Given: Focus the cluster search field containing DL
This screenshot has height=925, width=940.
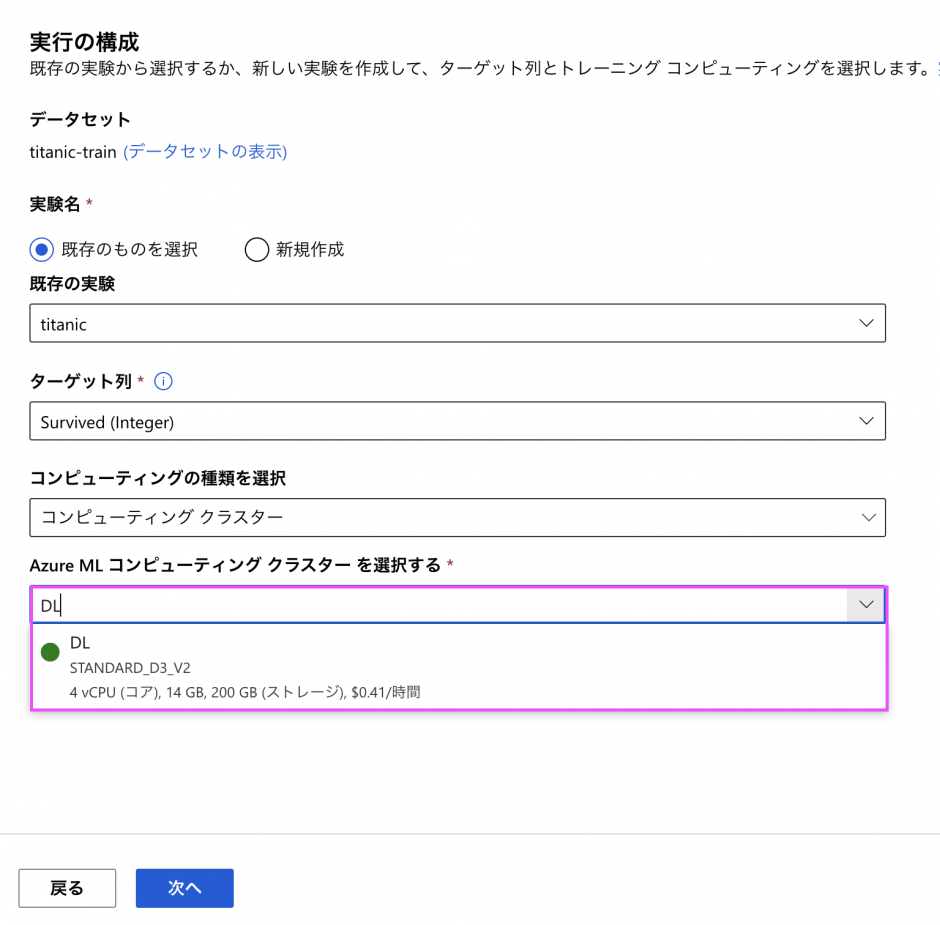Looking at the screenshot, I should point(440,605).
